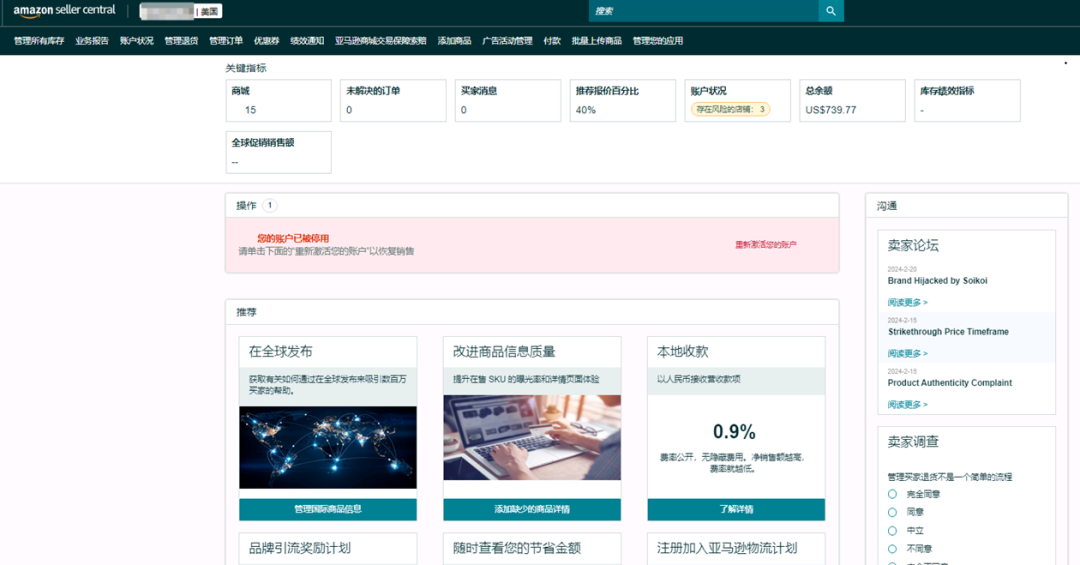1080x565 pixels.
Task: Select the 不同意 radio option
Action: pyautogui.click(x=893, y=548)
